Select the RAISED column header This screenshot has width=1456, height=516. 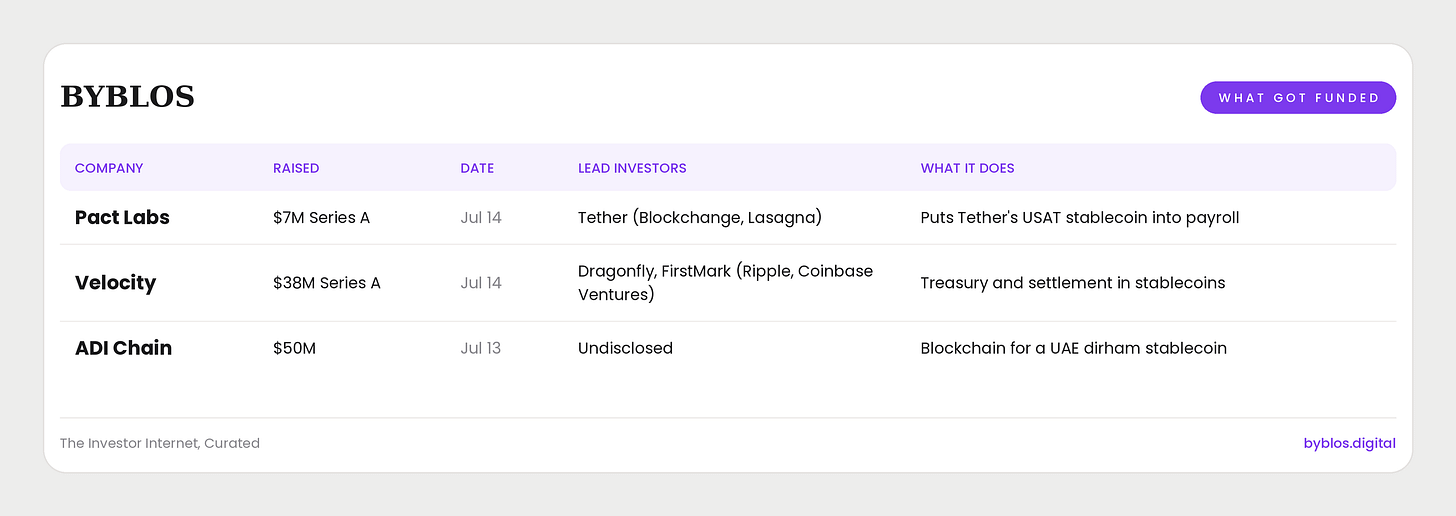296,168
